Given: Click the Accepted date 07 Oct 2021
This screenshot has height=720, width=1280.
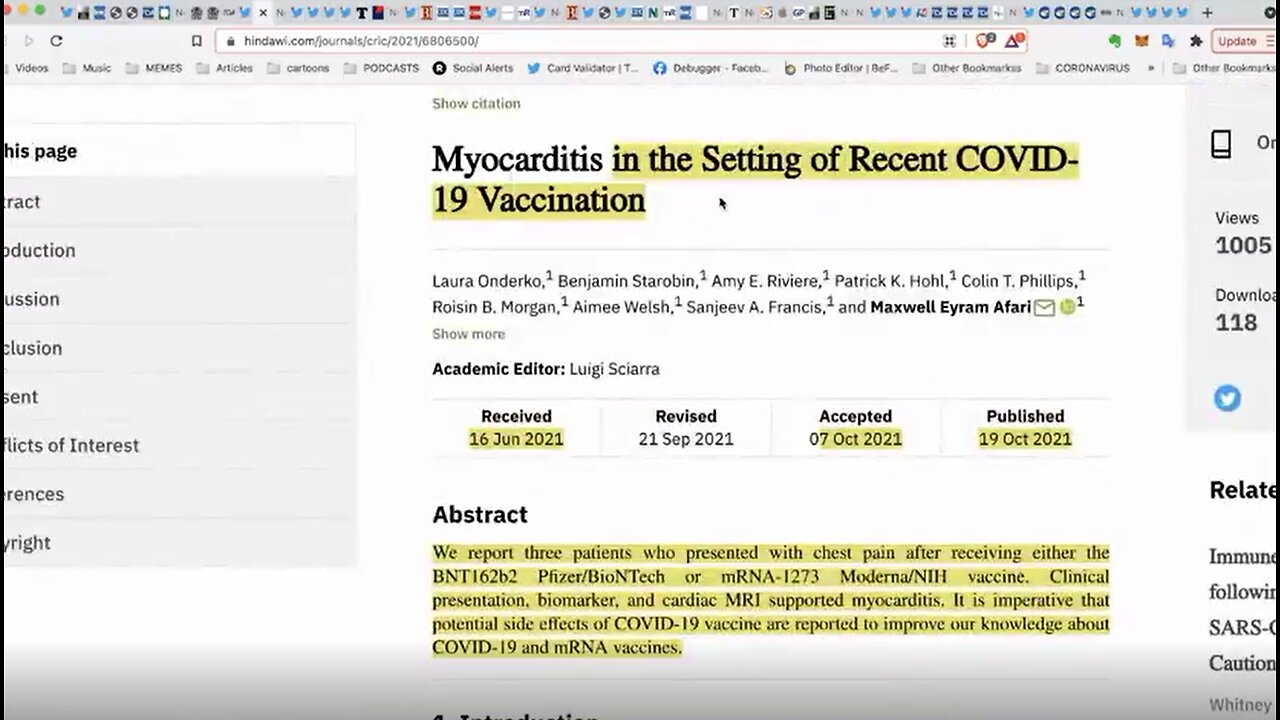Looking at the screenshot, I should pos(855,439).
